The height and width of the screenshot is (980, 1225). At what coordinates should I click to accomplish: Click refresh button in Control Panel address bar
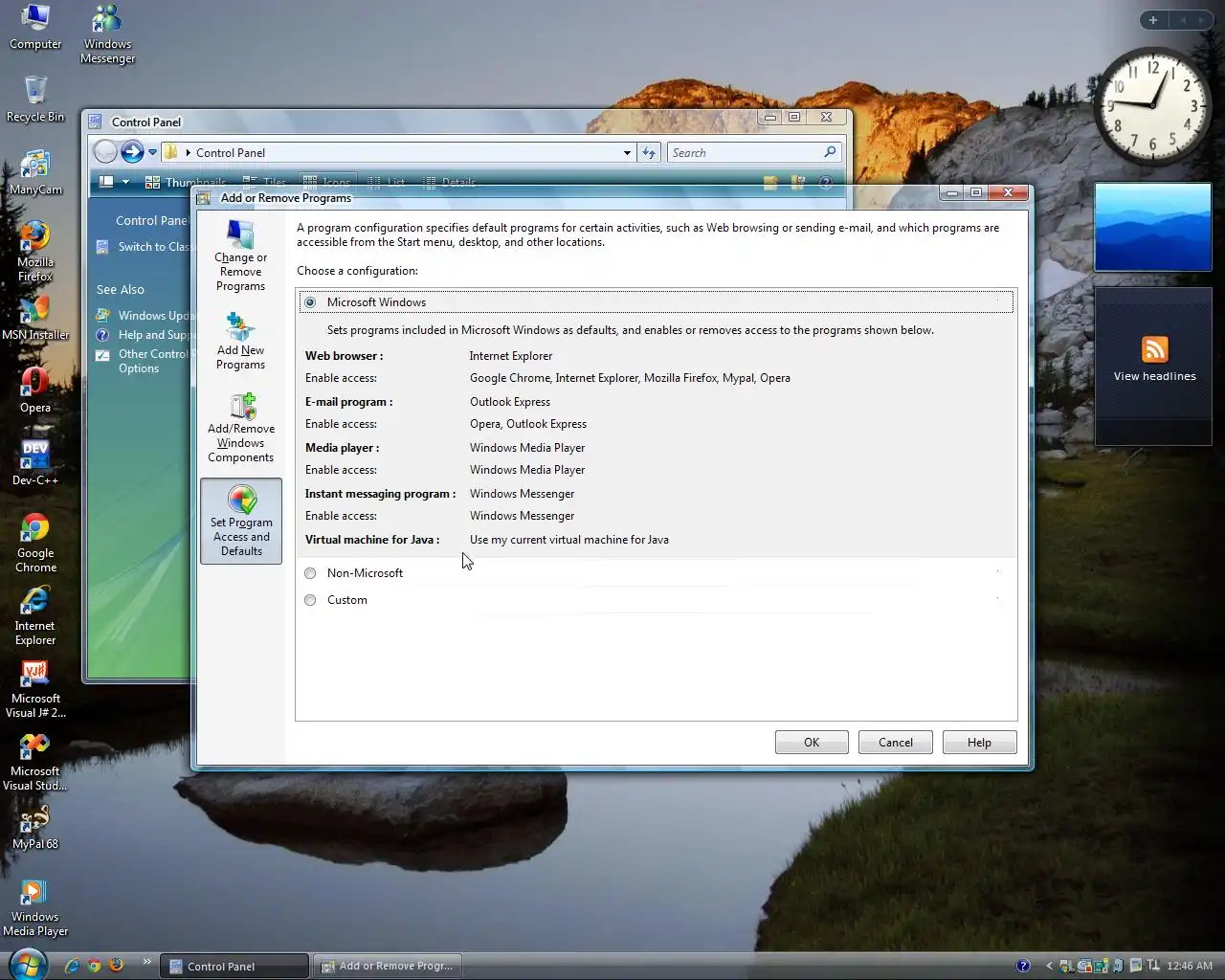[x=649, y=152]
